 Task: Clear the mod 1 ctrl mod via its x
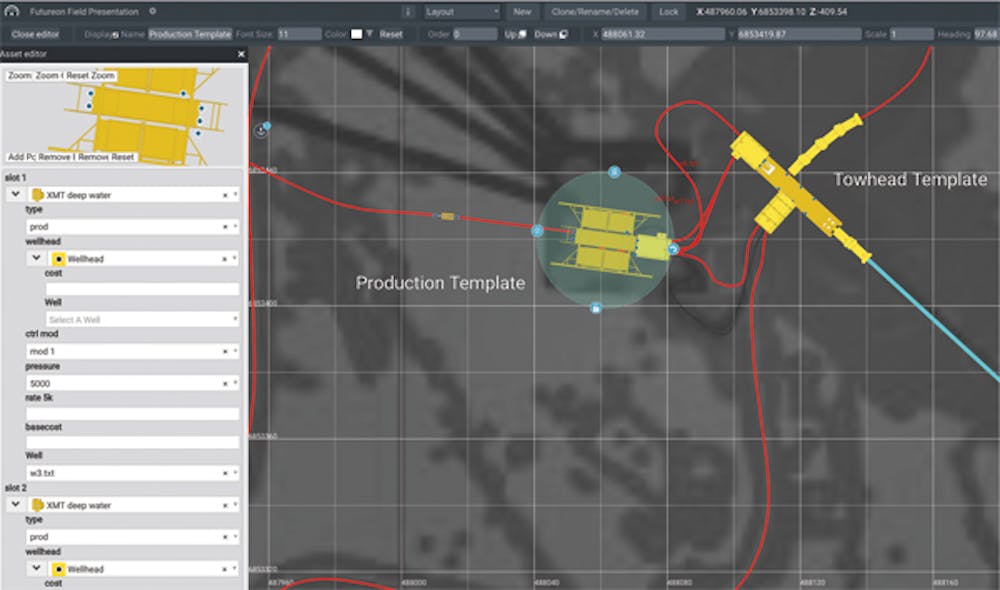[227, 350]
